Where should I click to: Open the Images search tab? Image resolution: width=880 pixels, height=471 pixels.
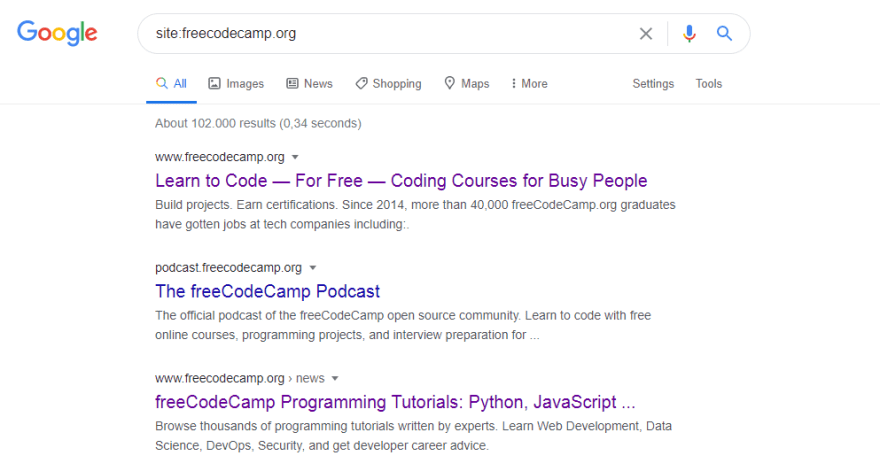236,84
